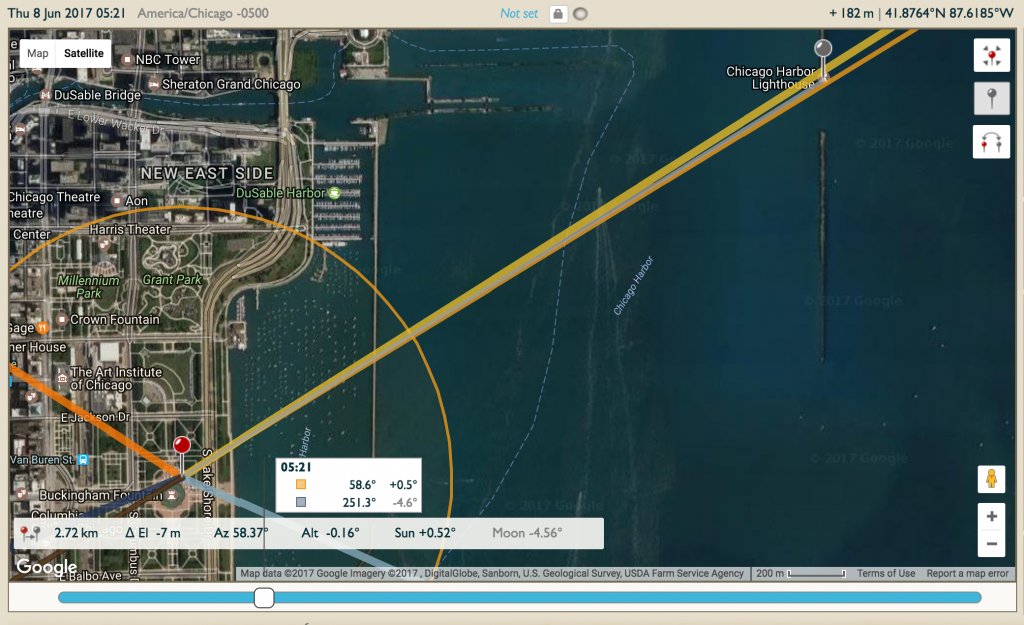Open the Terms of Use link
This screenshot has height=625, width=1024.
click(886, 573)
